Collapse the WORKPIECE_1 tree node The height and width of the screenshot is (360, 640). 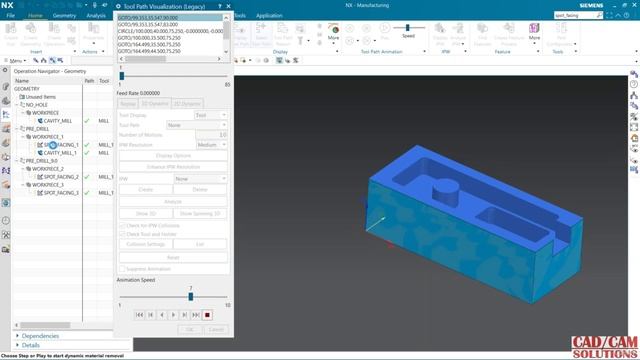click(x=23, y=137)
